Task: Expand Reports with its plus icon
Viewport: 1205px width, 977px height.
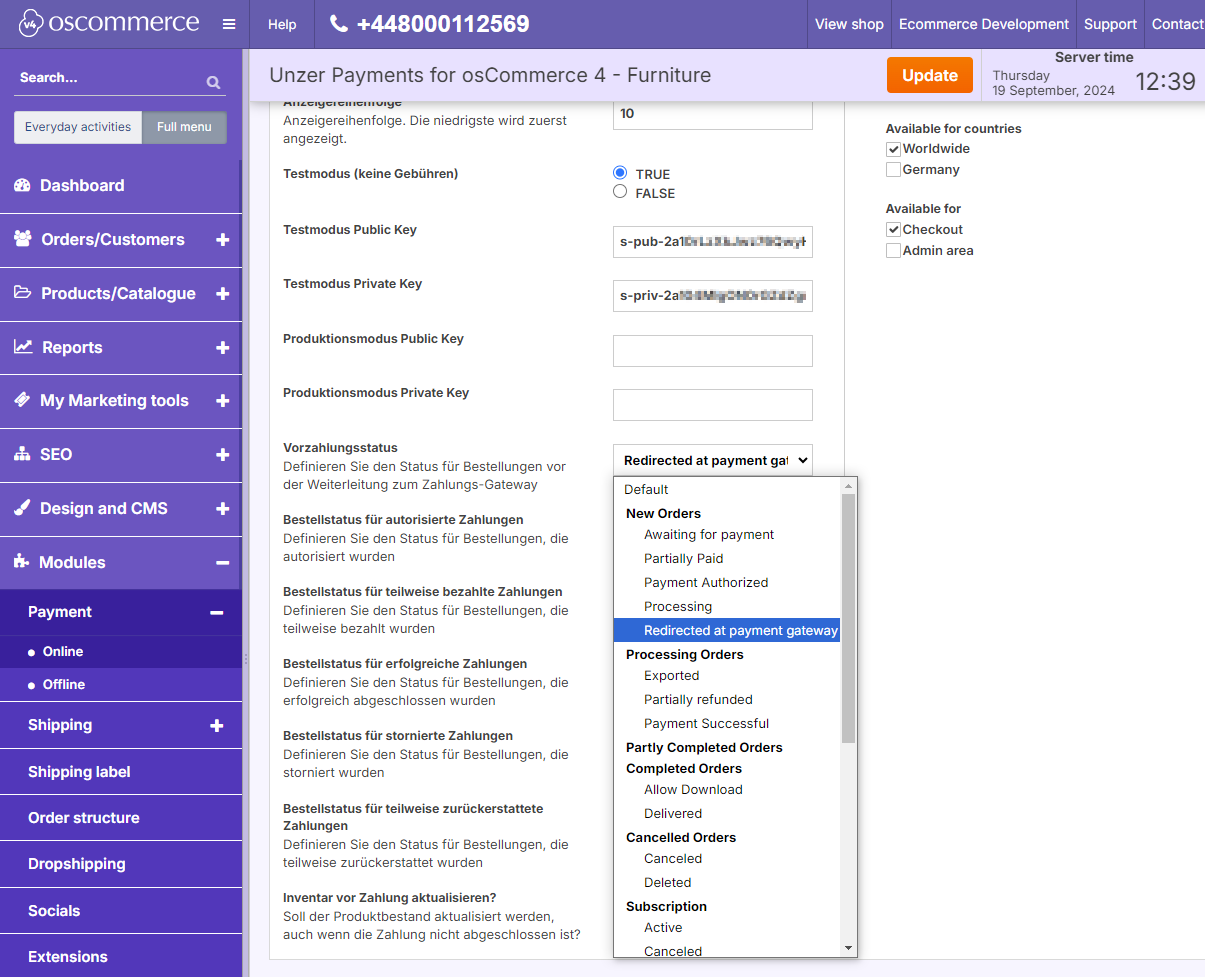Action: pyautogui.click(x=222, y=348)
